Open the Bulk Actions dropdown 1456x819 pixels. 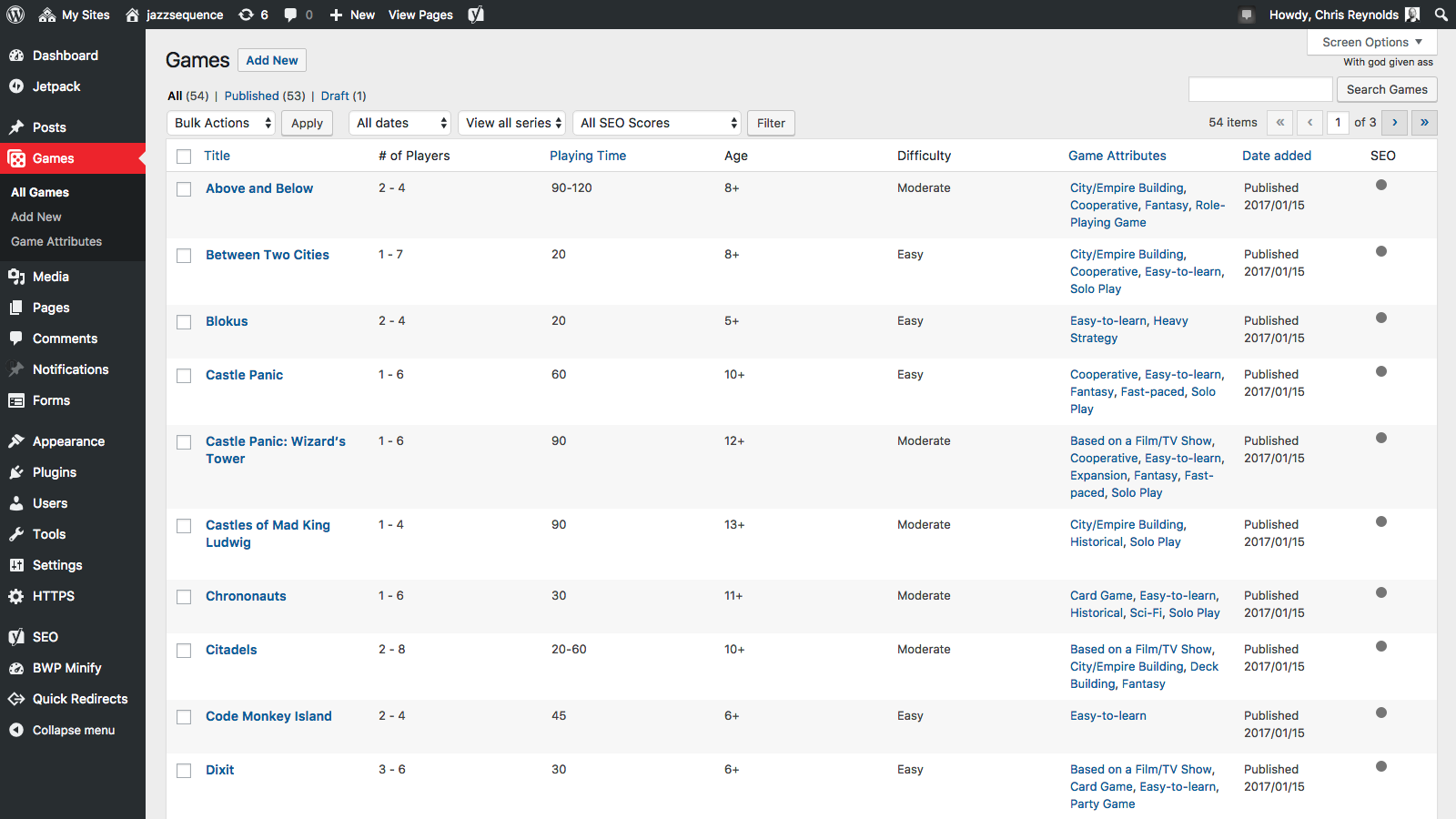pyautogui.click(x=221, y=123)
